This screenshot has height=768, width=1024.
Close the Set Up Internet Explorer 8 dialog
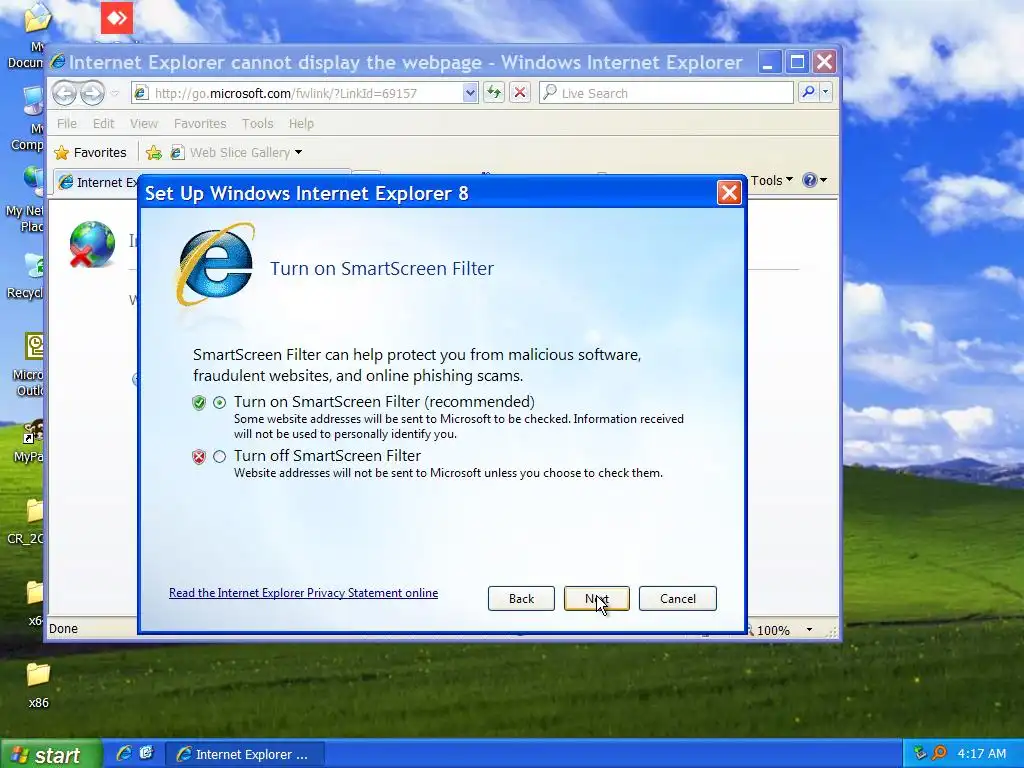[729, 193]
